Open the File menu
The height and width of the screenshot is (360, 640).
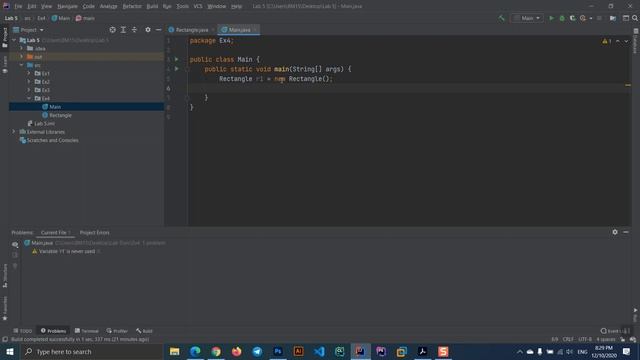[x=18, y=6]
